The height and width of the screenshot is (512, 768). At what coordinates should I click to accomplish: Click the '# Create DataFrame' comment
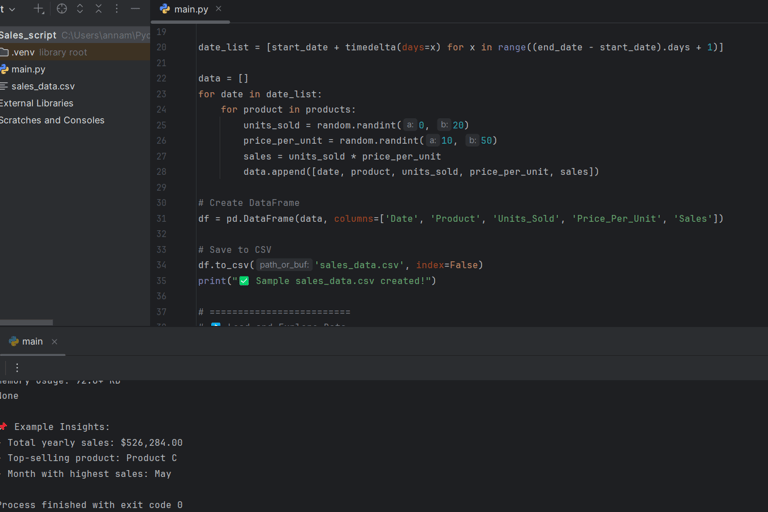point(249,203)
